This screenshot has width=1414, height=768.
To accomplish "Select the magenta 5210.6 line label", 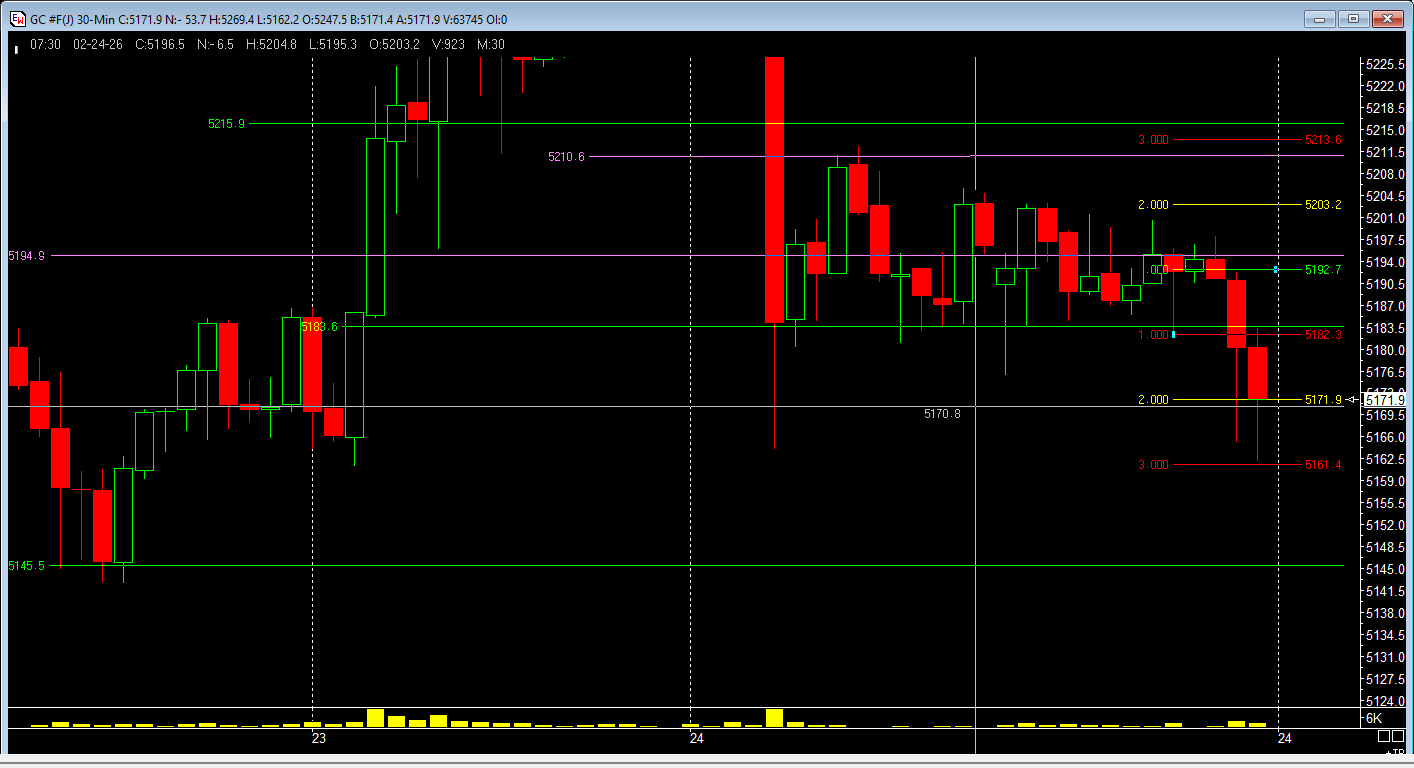I will (x=566, y=157).
